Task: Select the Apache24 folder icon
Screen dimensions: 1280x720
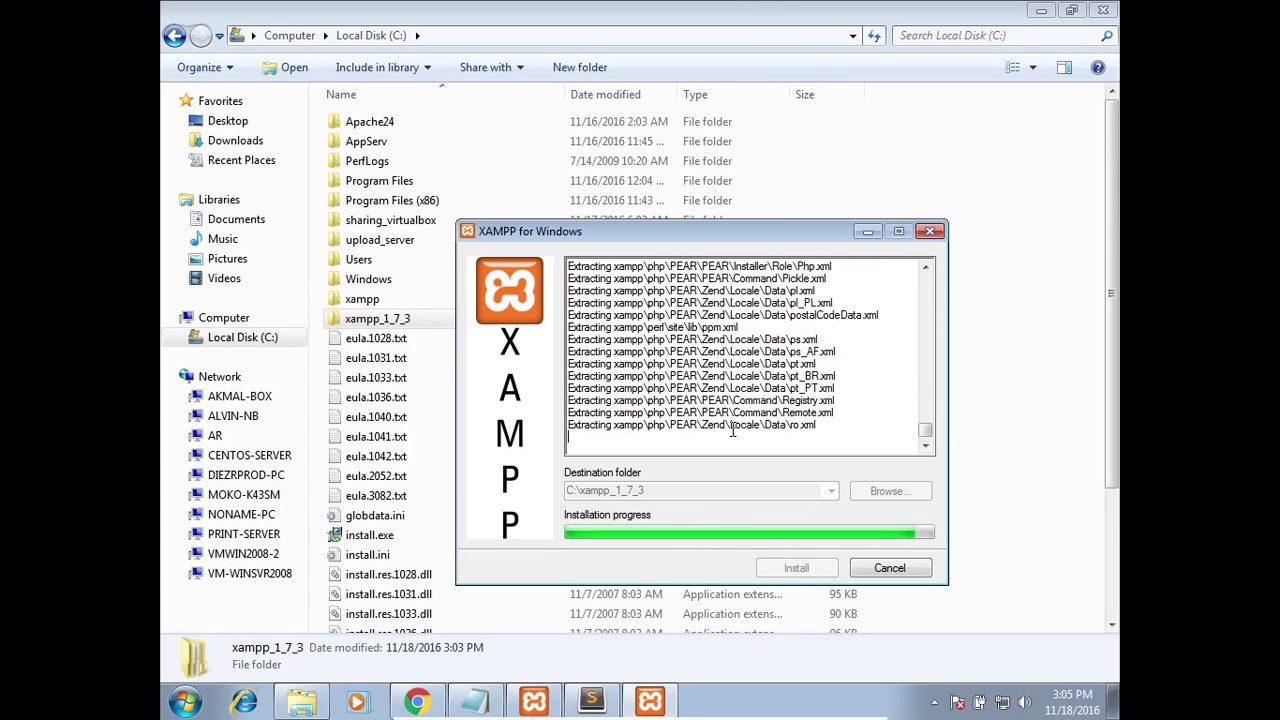Action: coord(334,121)
